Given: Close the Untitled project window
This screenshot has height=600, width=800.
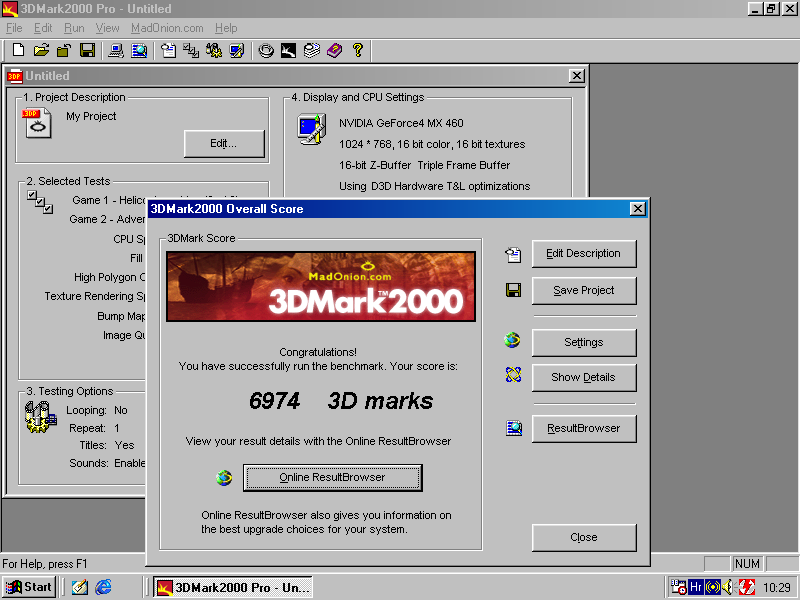Looking at the screenshot, I should [x=577, y=76].
